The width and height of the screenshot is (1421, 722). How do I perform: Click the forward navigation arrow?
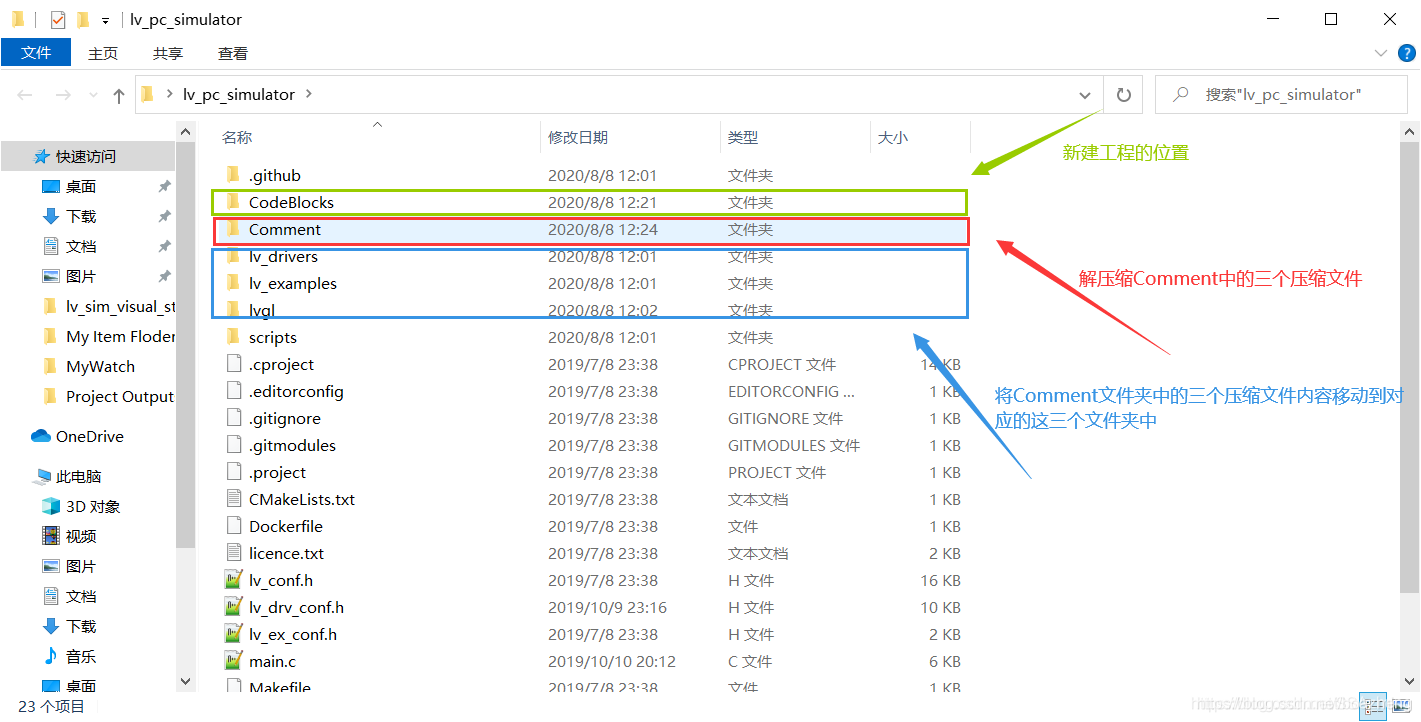[62, 95]
